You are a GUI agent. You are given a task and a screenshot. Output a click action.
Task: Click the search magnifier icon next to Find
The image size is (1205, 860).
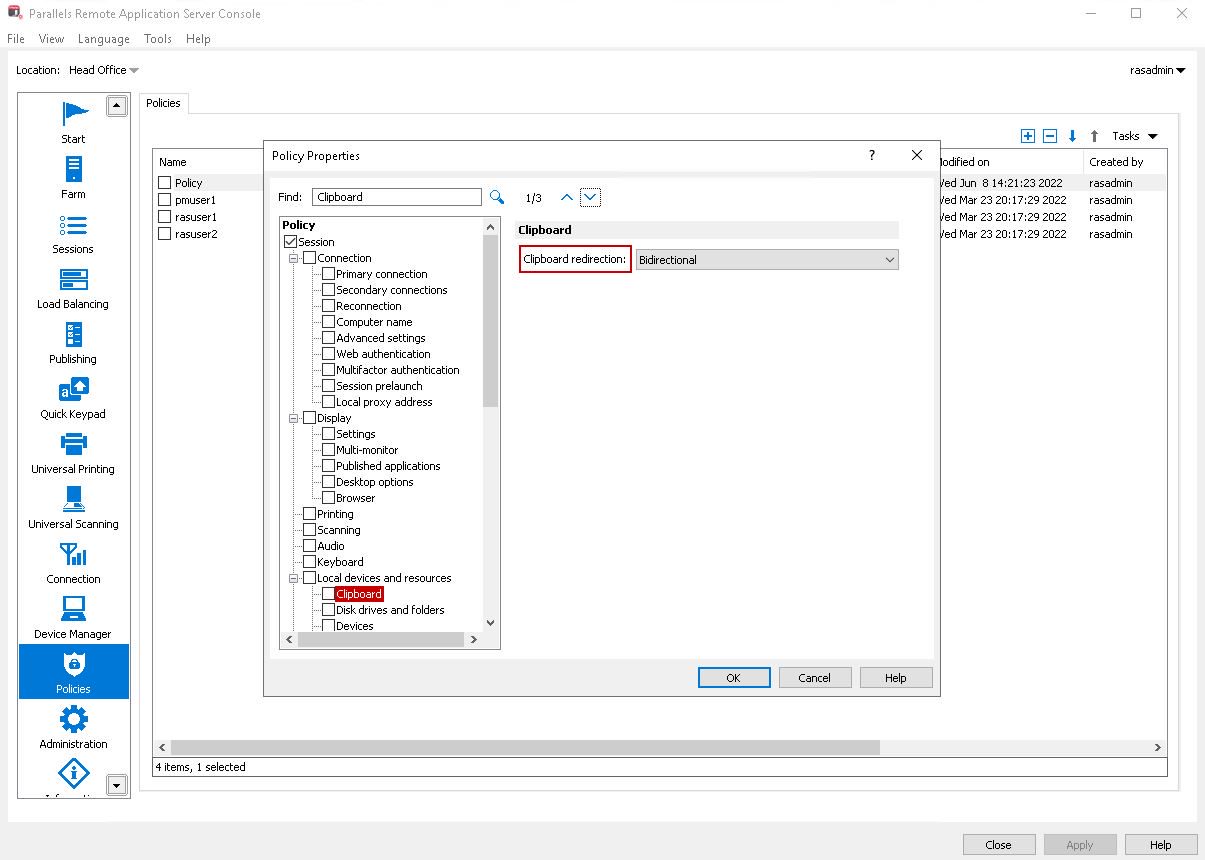tap(497, 197)
